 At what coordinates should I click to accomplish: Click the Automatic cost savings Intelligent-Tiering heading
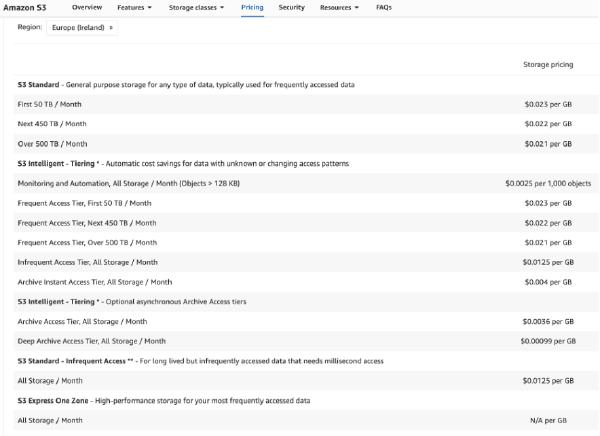[183, 163]
